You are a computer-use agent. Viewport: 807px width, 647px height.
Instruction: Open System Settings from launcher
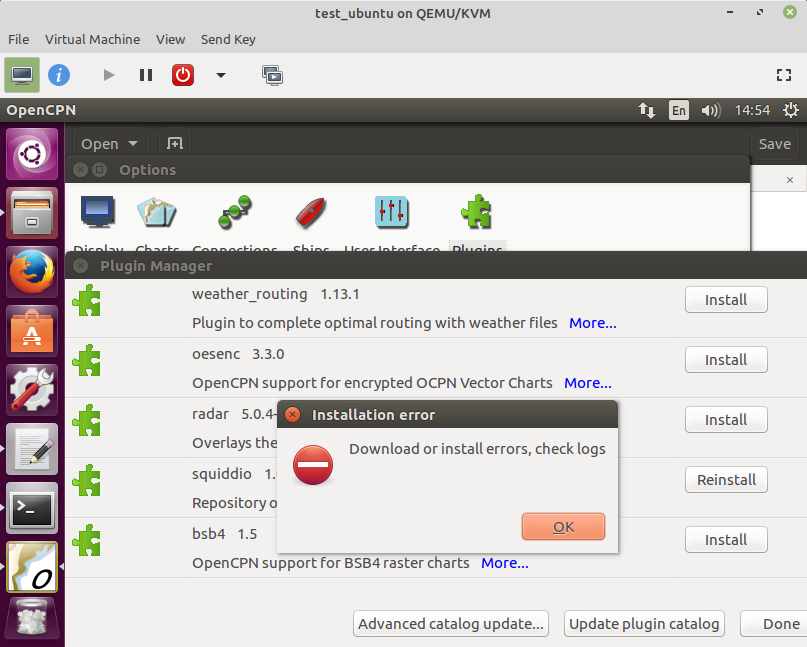click(x=32, y=390)
